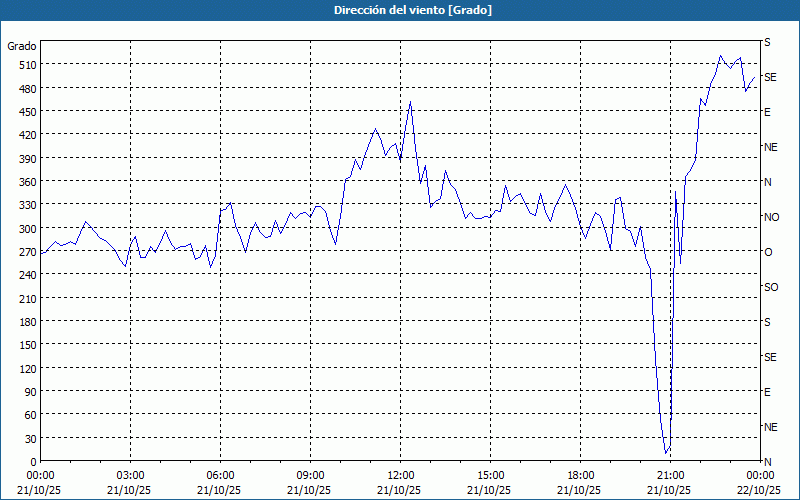Image resolution: width=800 pixels, height=500 pixels.
Task: Select the 21:00 time label
Action: pyautogui.click(x=670, y=475)
